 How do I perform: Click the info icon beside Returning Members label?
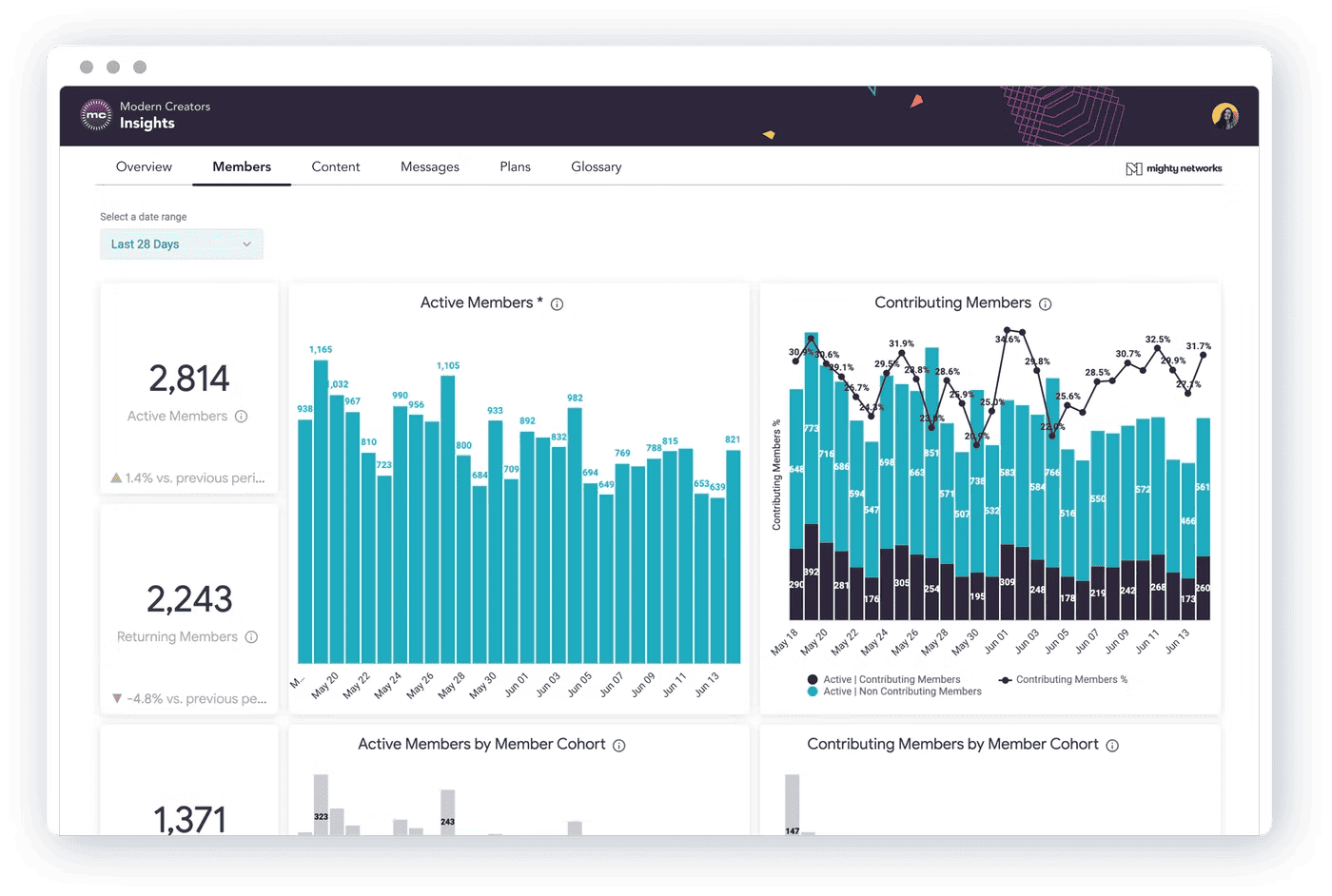tap(250, 636)
